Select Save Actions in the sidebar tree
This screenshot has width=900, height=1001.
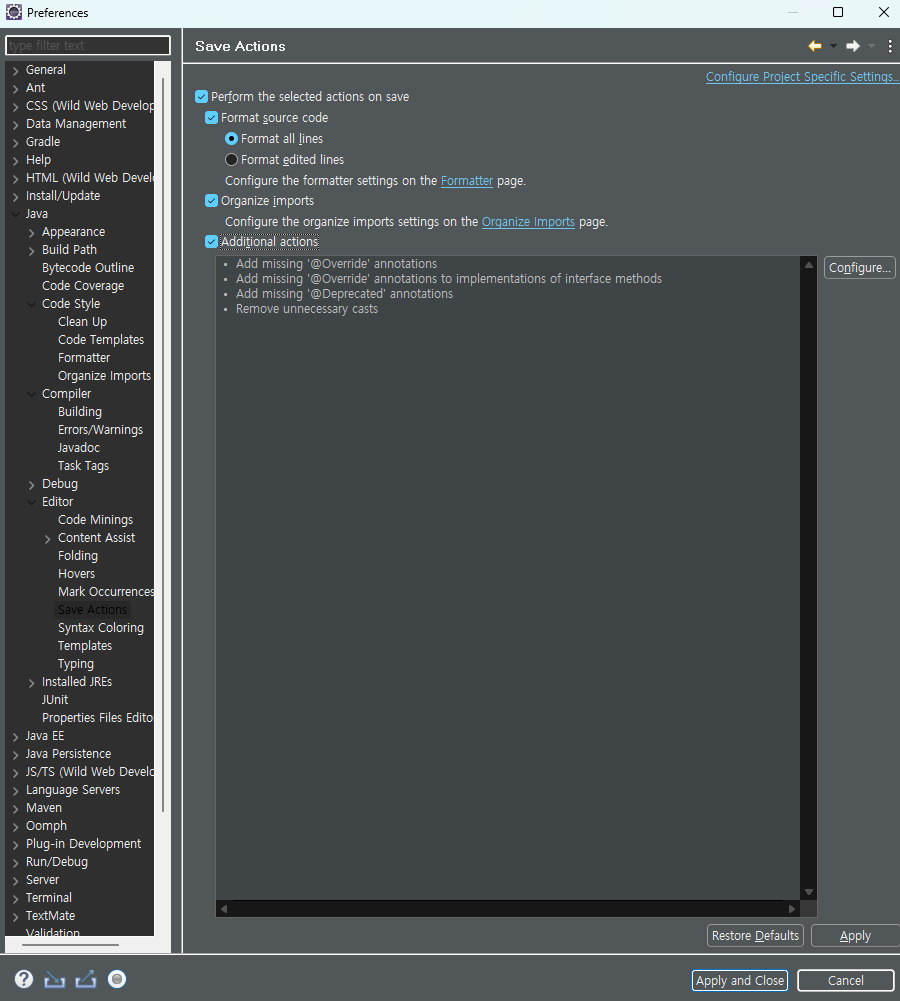(x=92, y=609)
